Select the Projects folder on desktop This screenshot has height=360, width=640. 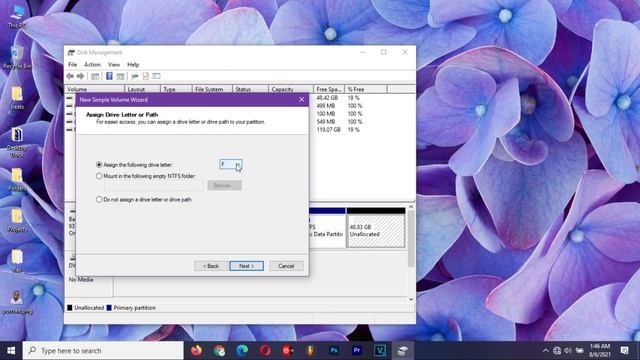pyautogui.click(x=17, y=221)
